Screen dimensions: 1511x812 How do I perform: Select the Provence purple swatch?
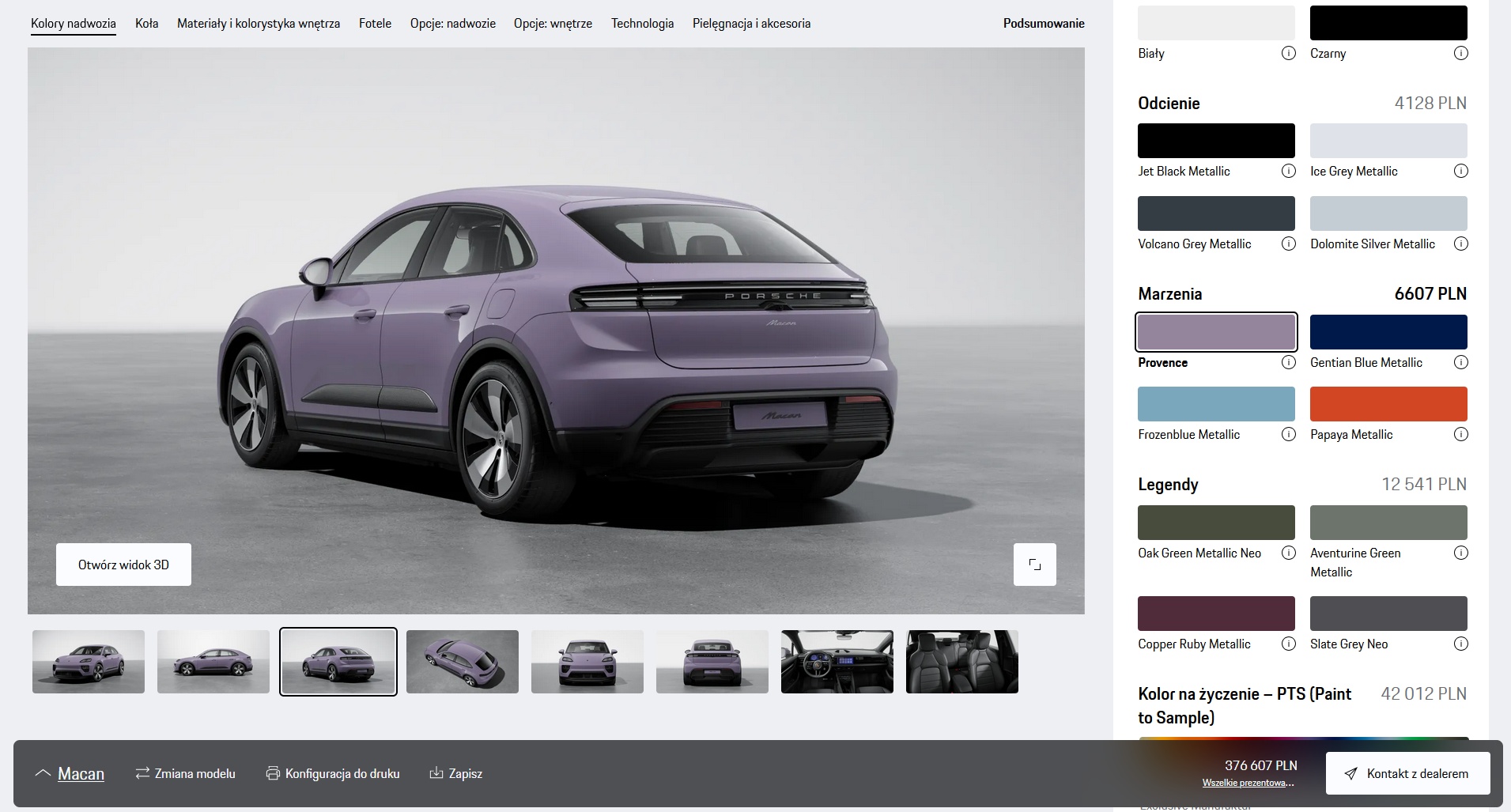[x=1216, y=332]
